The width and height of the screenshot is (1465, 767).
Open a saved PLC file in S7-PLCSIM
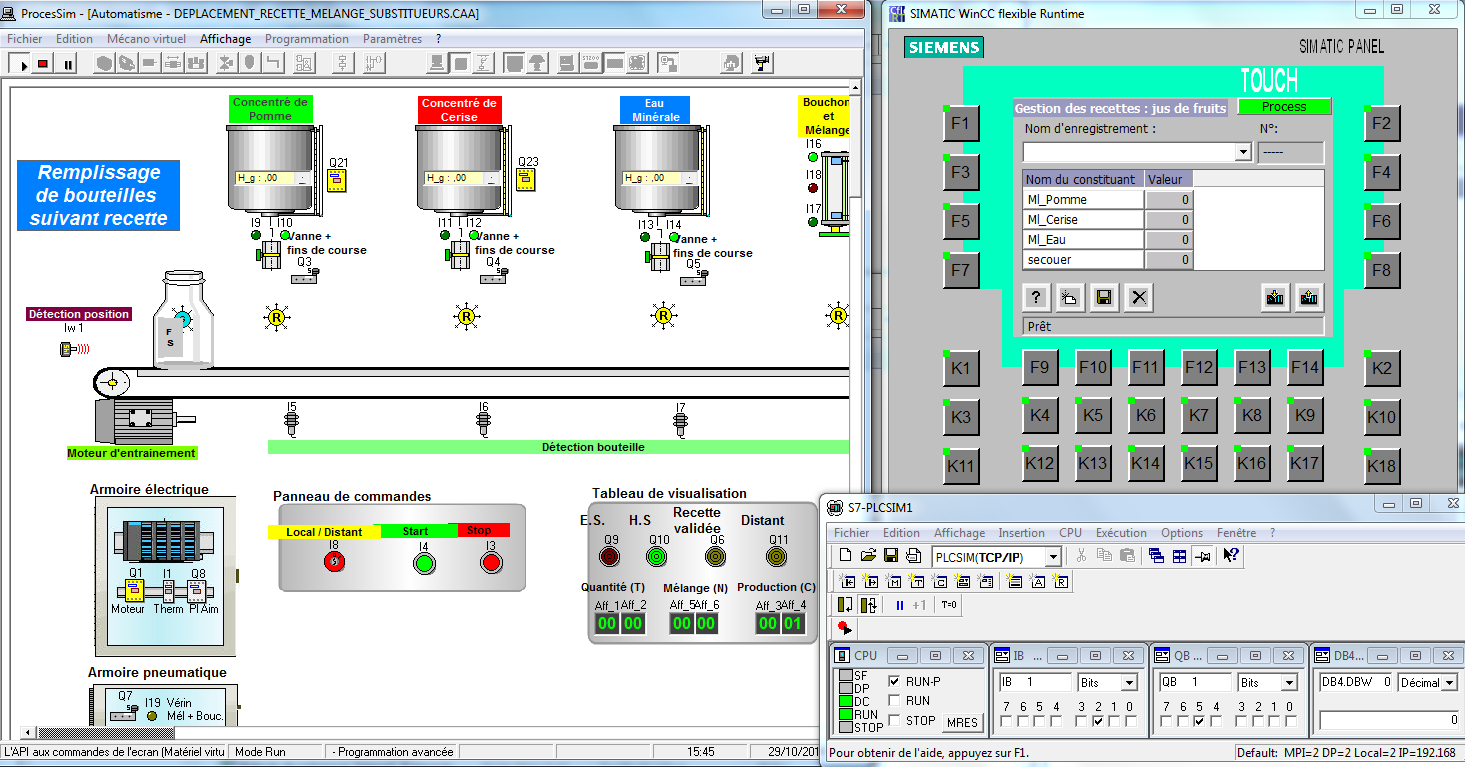click(x=868, y=556)
